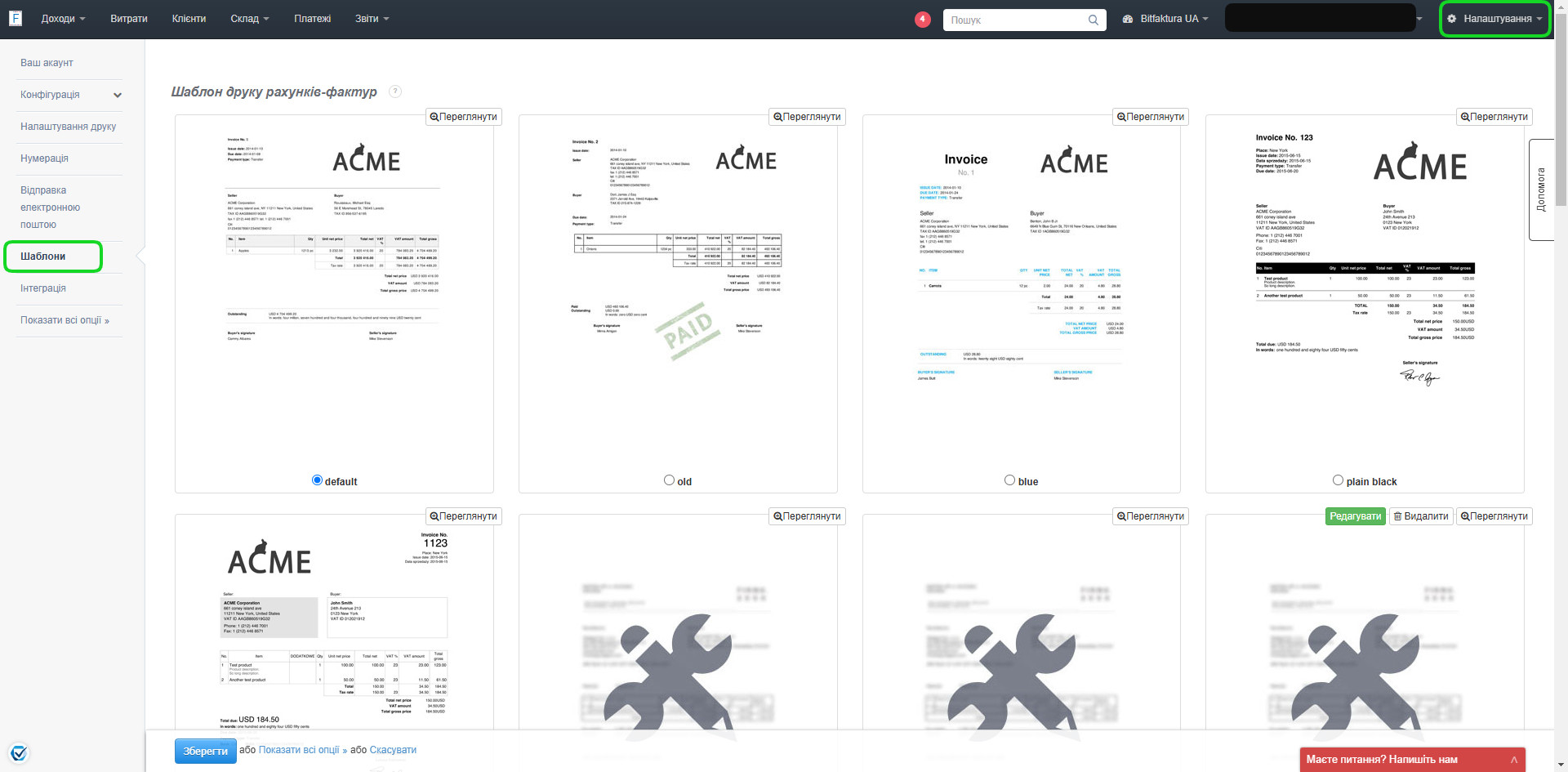This screenshot has width=1568, height=772.
Task: Go to Клієнти in the top menu
Action: coord(189,19)
